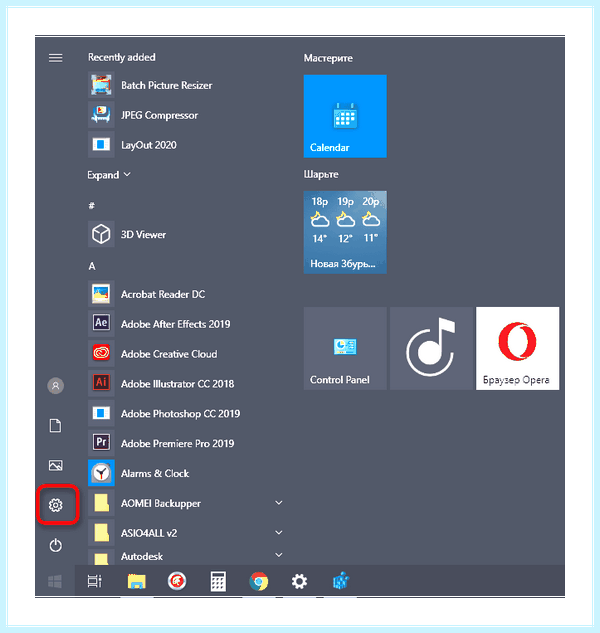
Task: Expand the ASIO4ALL v2 folder chevron
Action: [279, 532]
